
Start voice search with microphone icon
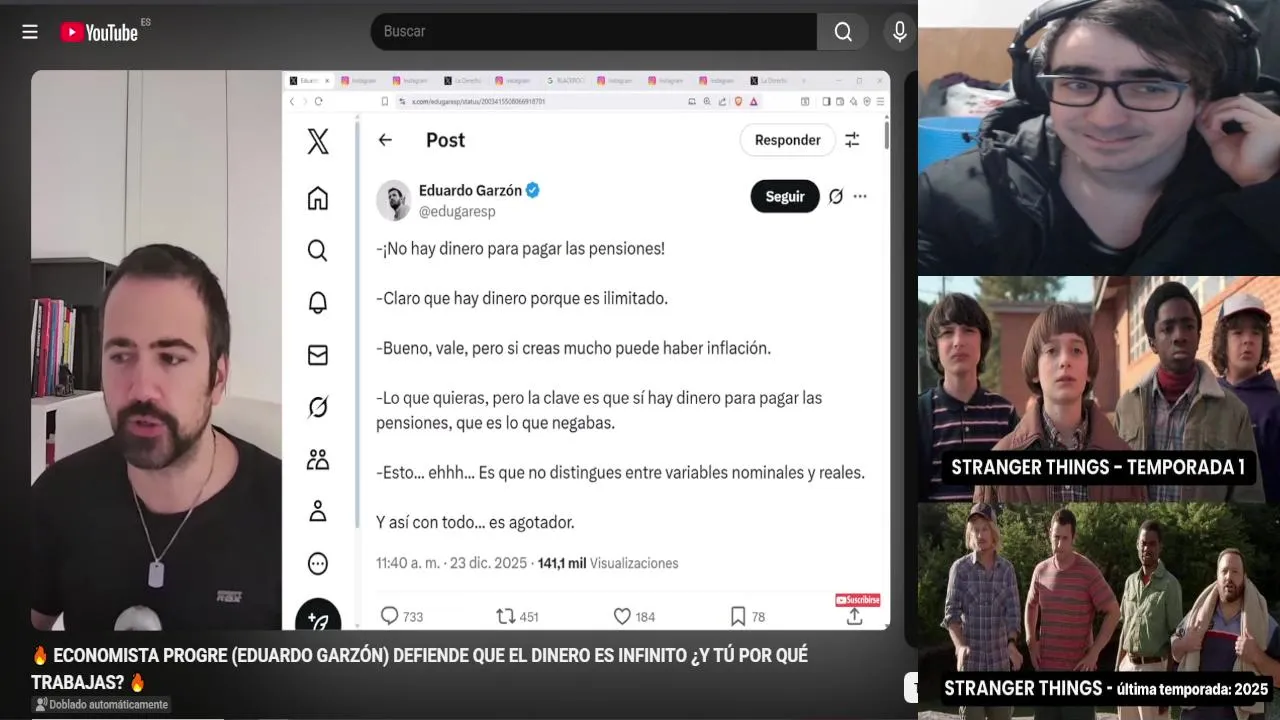click(x=900, y=32)
